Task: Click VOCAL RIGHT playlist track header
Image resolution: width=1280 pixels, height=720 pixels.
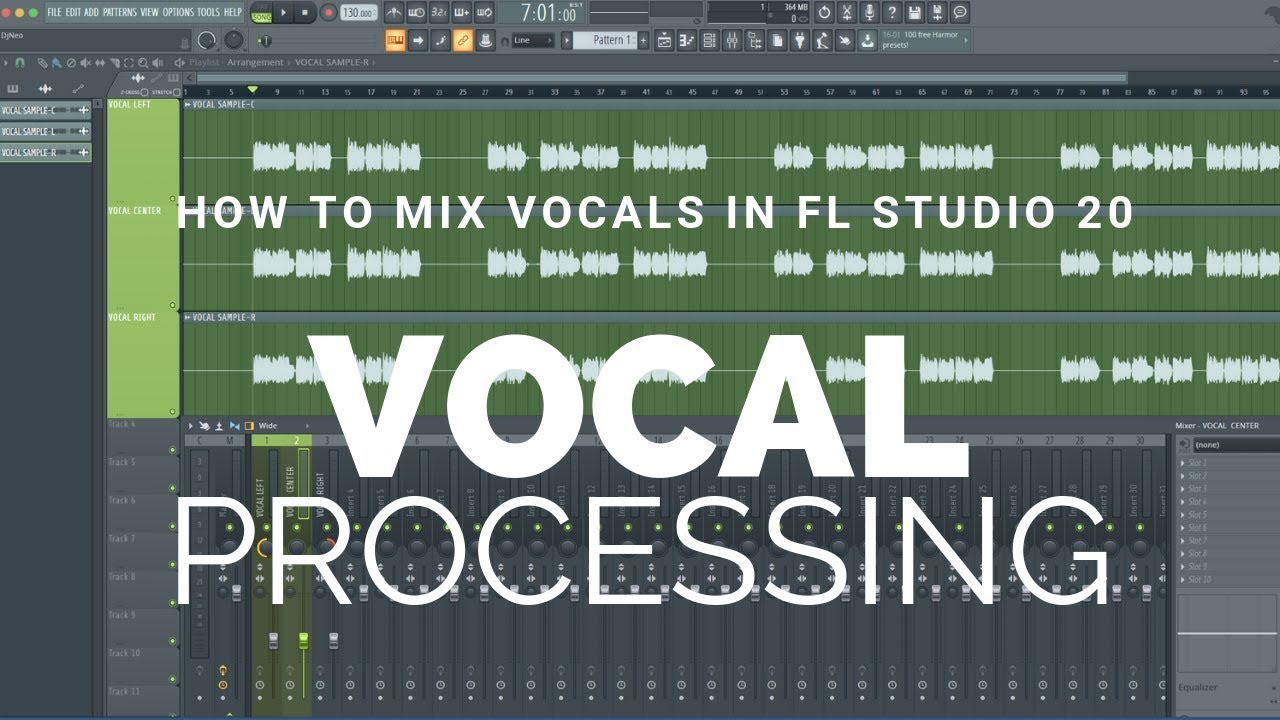Action: [143, 365]
